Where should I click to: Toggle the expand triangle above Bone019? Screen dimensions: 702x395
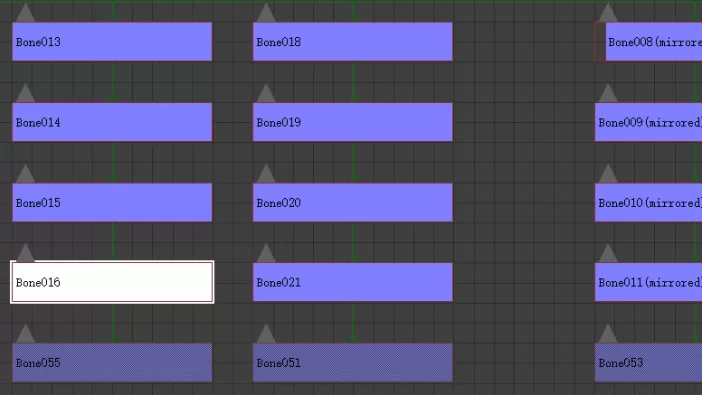tap(266, 93)
